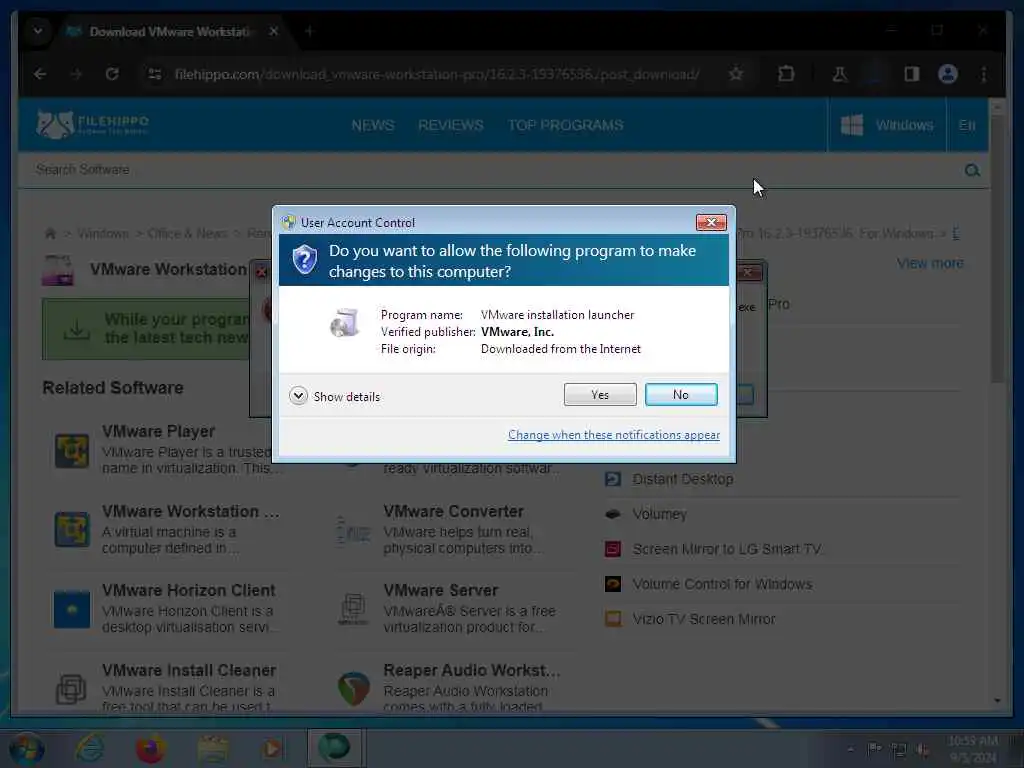Click the home breadcrumb icon

(x=50, y=233)
